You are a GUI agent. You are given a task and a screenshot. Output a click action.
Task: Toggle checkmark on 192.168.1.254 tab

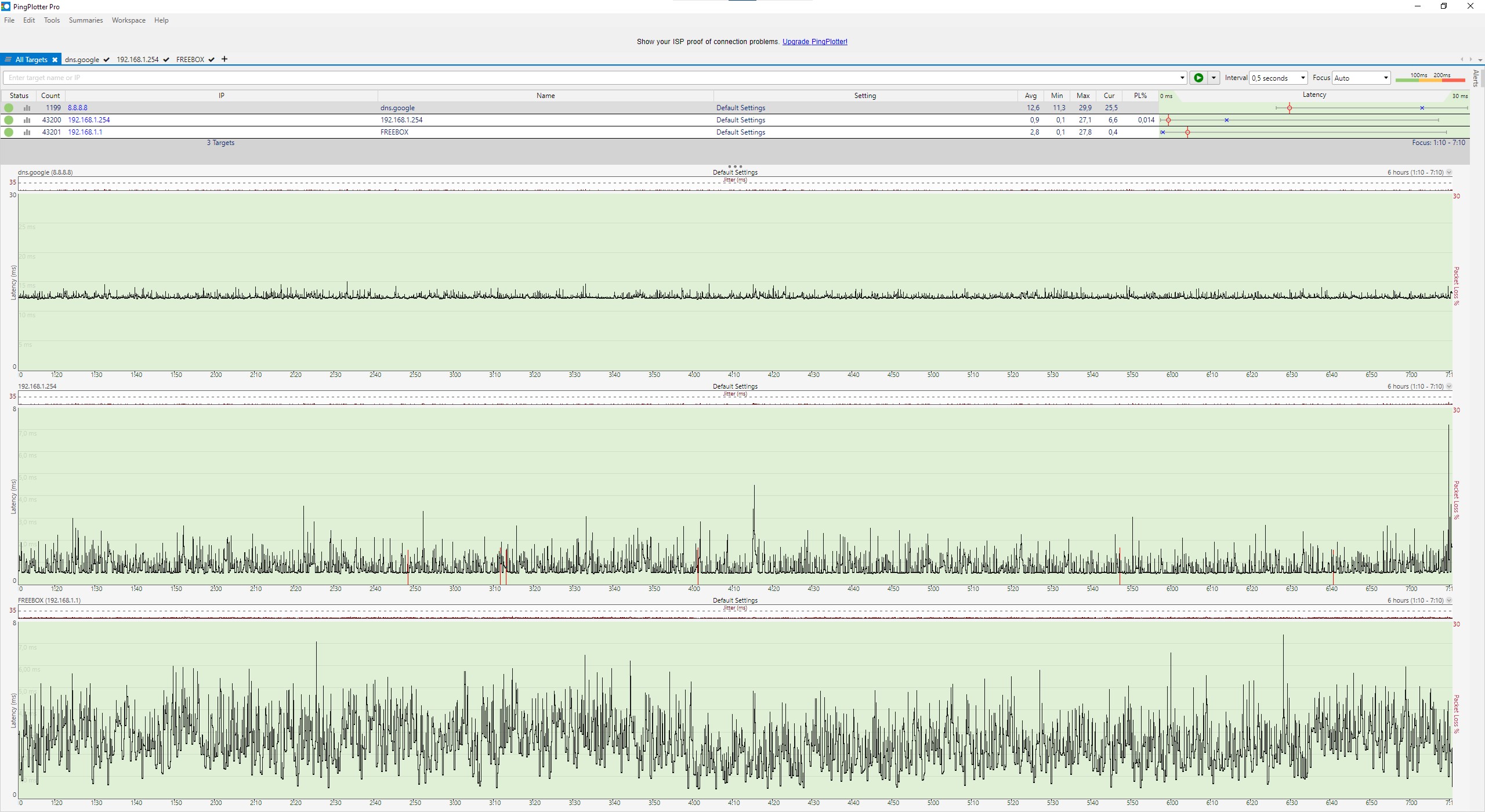click(166, 60)
